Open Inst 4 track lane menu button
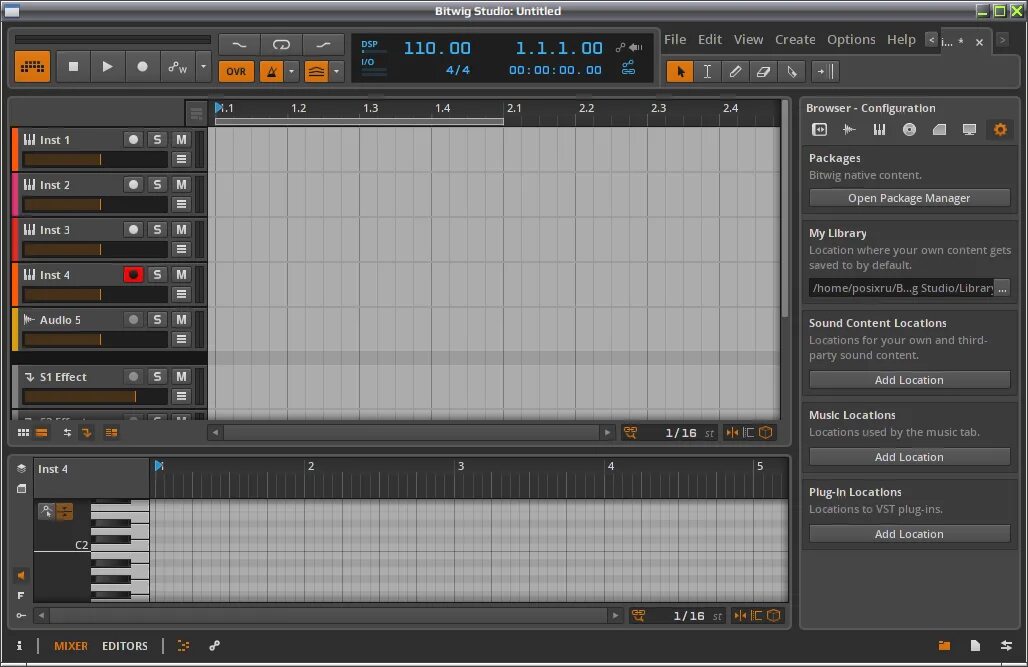Screen dimensions: 1028x667 tap(182, 294)
